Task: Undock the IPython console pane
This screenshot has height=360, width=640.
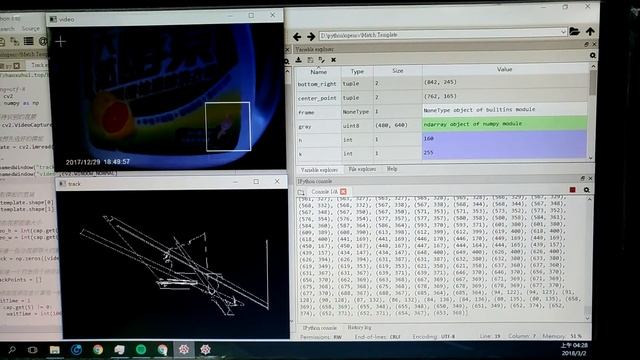Action: click(x=582, y=178)
